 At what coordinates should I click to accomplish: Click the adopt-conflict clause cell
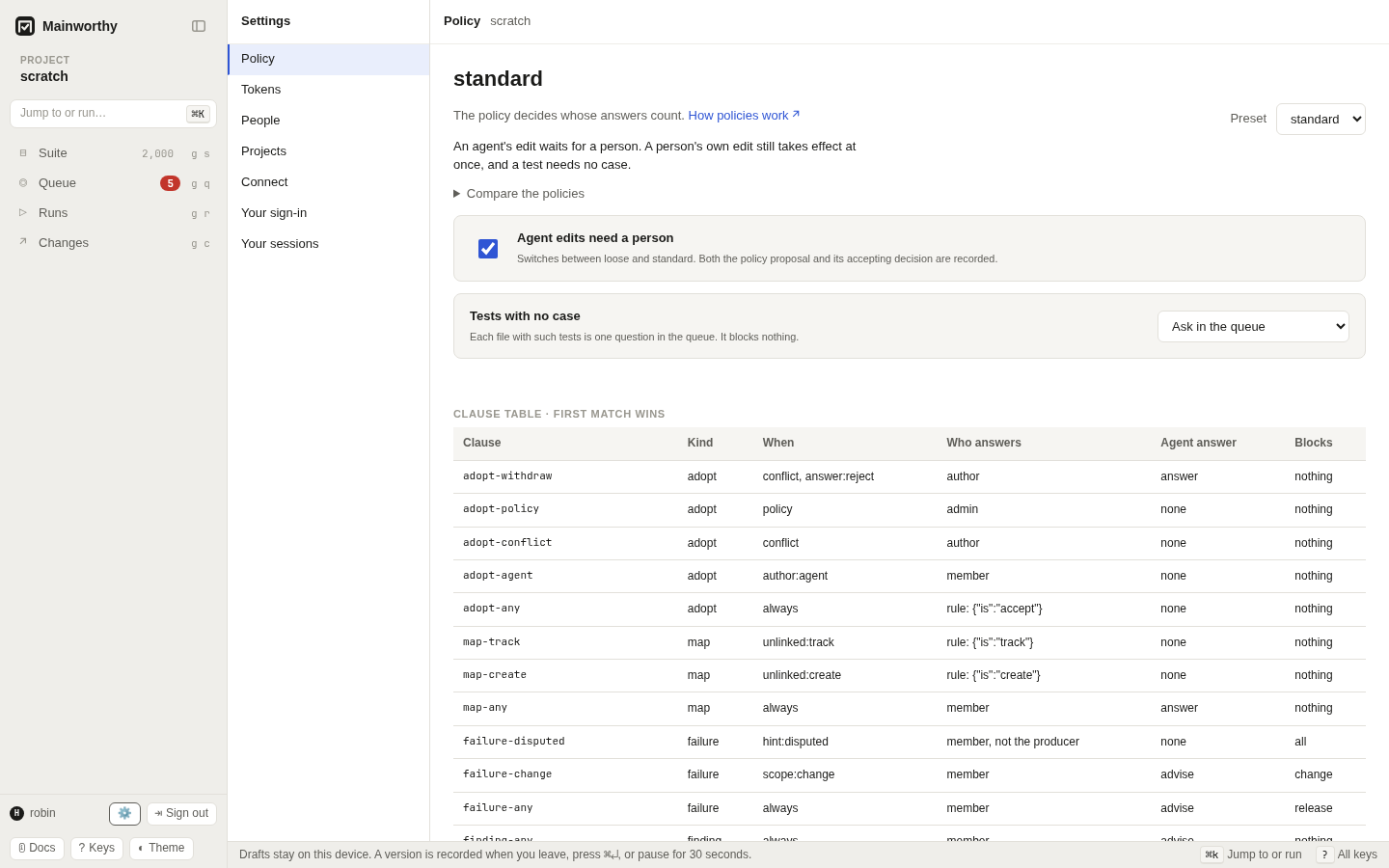[565, 543]
